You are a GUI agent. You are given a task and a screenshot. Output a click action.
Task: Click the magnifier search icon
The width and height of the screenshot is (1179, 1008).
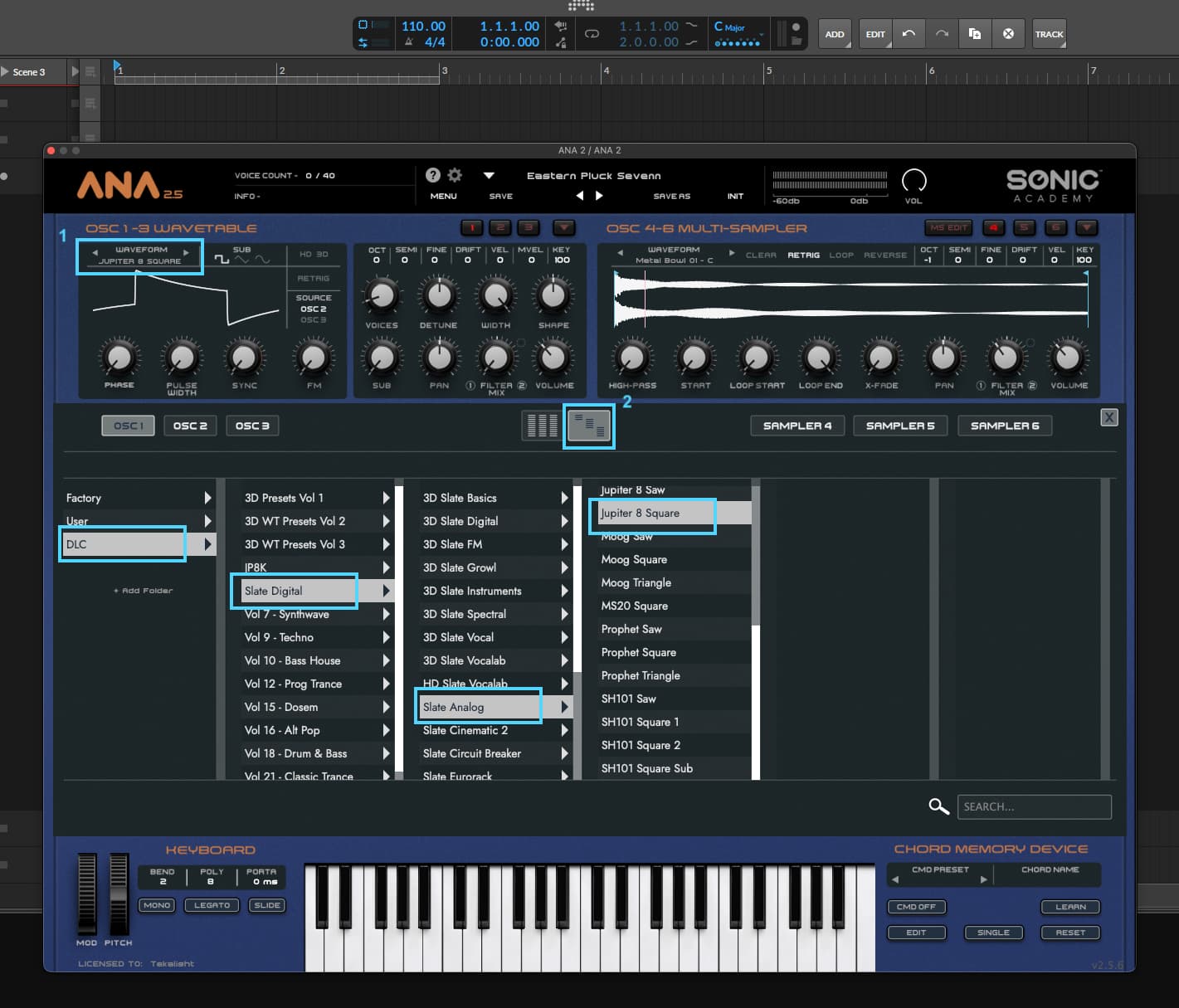[x=938, y=806]
